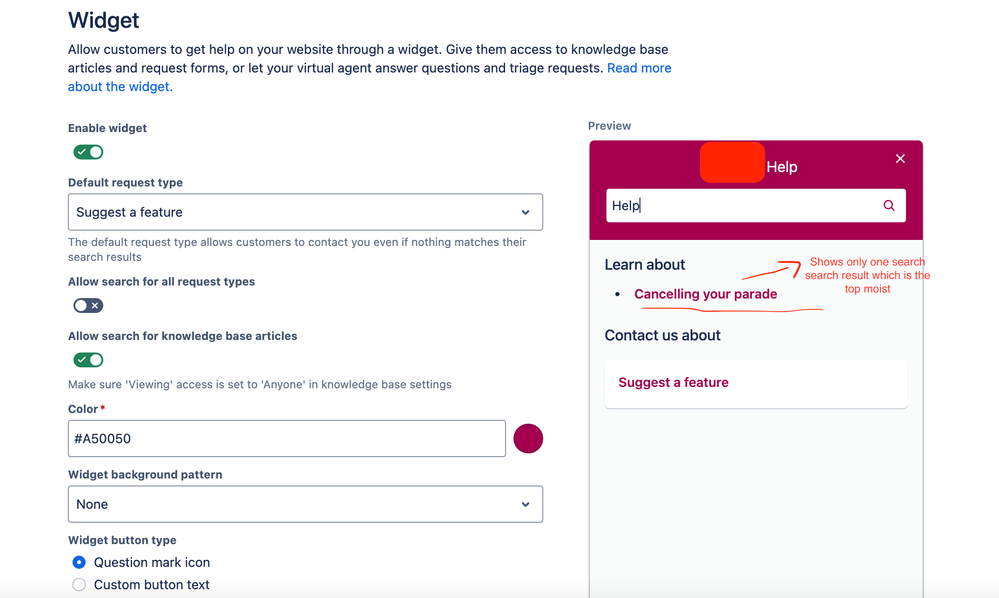Click the Color hex input field
The width and height of the screenshot is (999, 598).
(287, 439)
